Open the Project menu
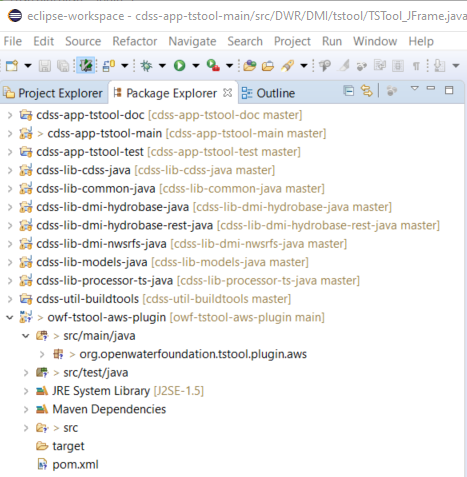The width and height of the screenshot is (467, 477). click(292, 41)
